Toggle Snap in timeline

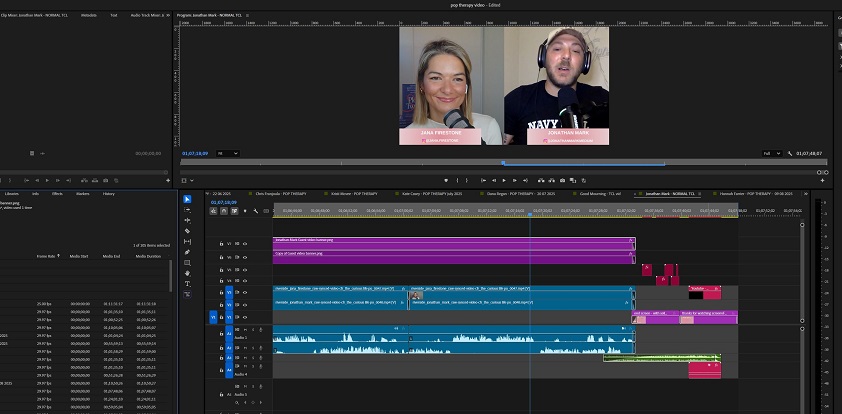point(224,211)
